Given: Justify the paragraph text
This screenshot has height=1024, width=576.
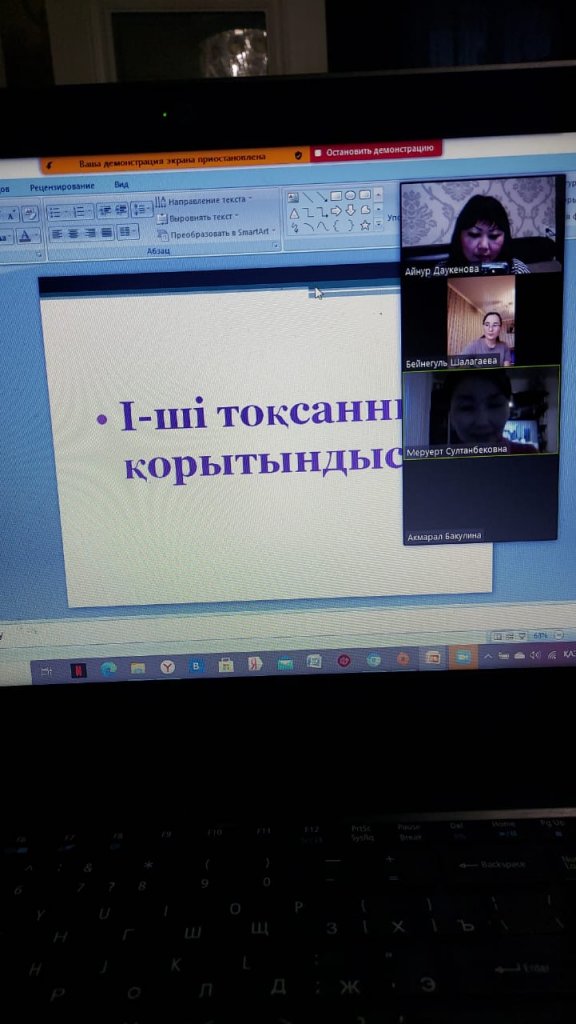Looking at the screenshot, I should click(106, 232).
